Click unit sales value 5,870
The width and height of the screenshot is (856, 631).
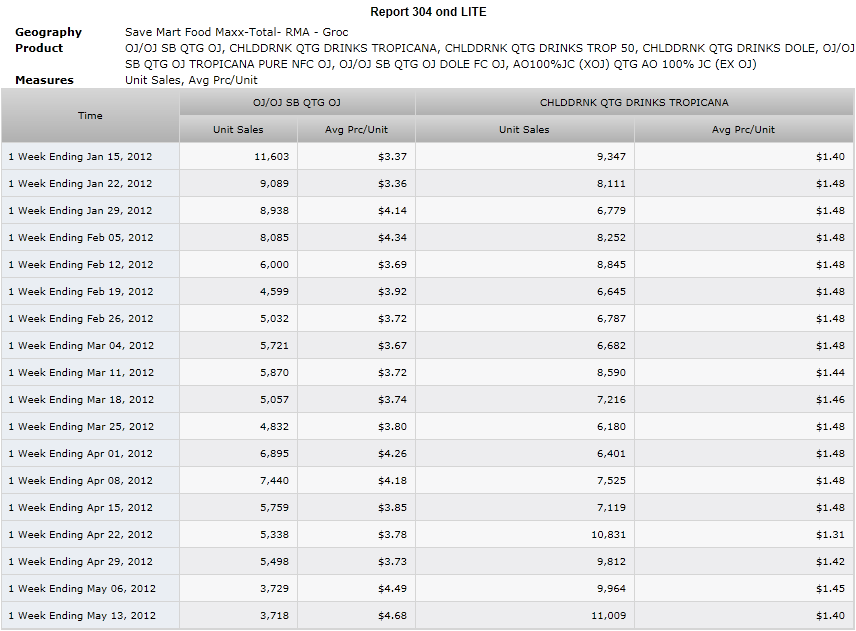[274, 373]
